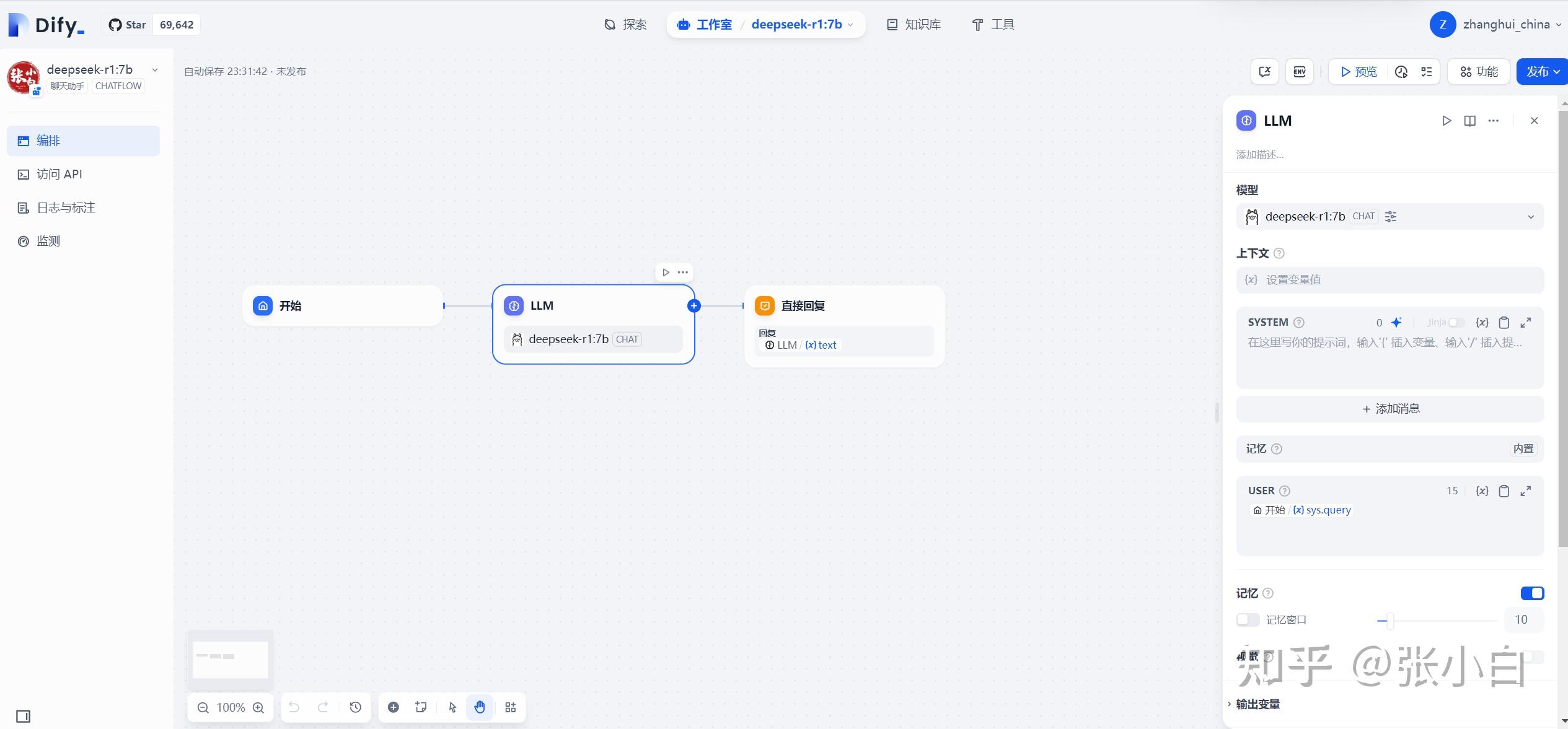Open the ENV environment variables icon
Viewport: 1568px width, 729px height.
1298,71
